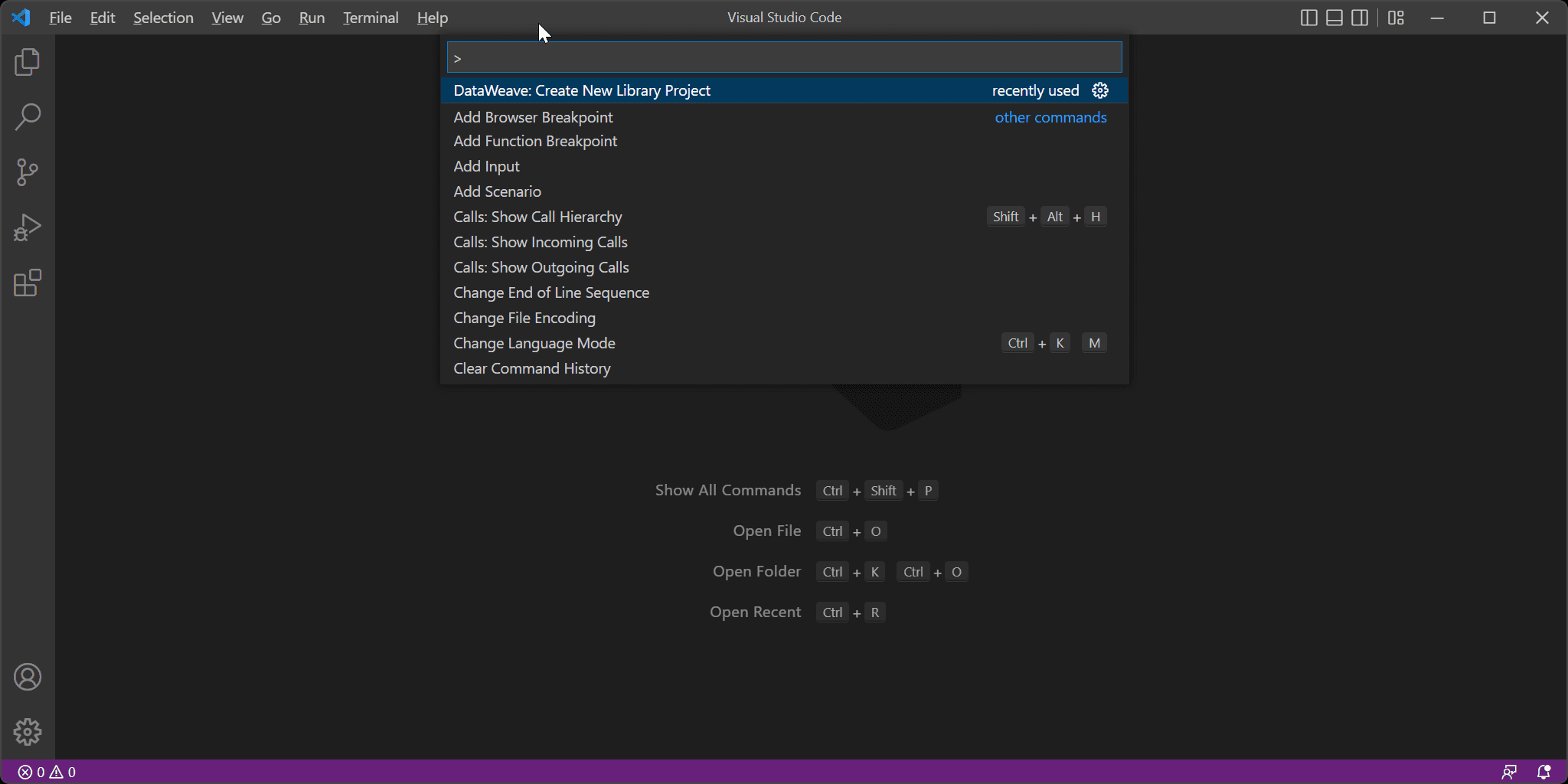This screenshot has height=784, width=1568.
Task: Configure keybinding gear for DataWeave command
Action: (x=1100, y=90)
